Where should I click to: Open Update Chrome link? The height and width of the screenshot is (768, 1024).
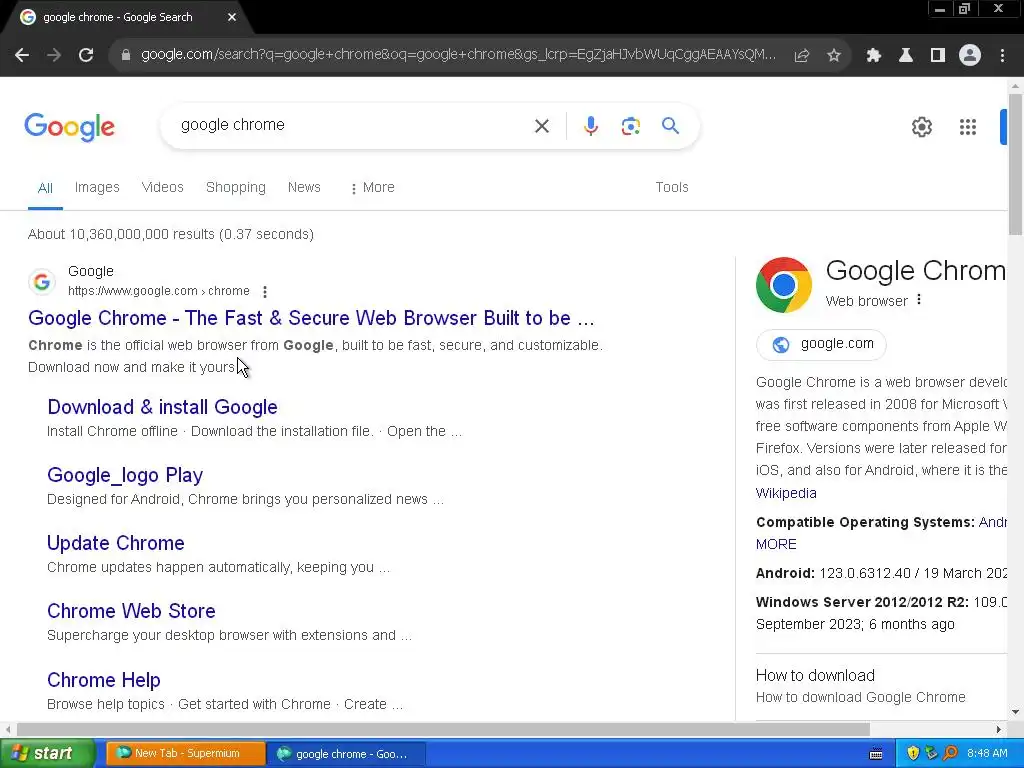[116, 543]
